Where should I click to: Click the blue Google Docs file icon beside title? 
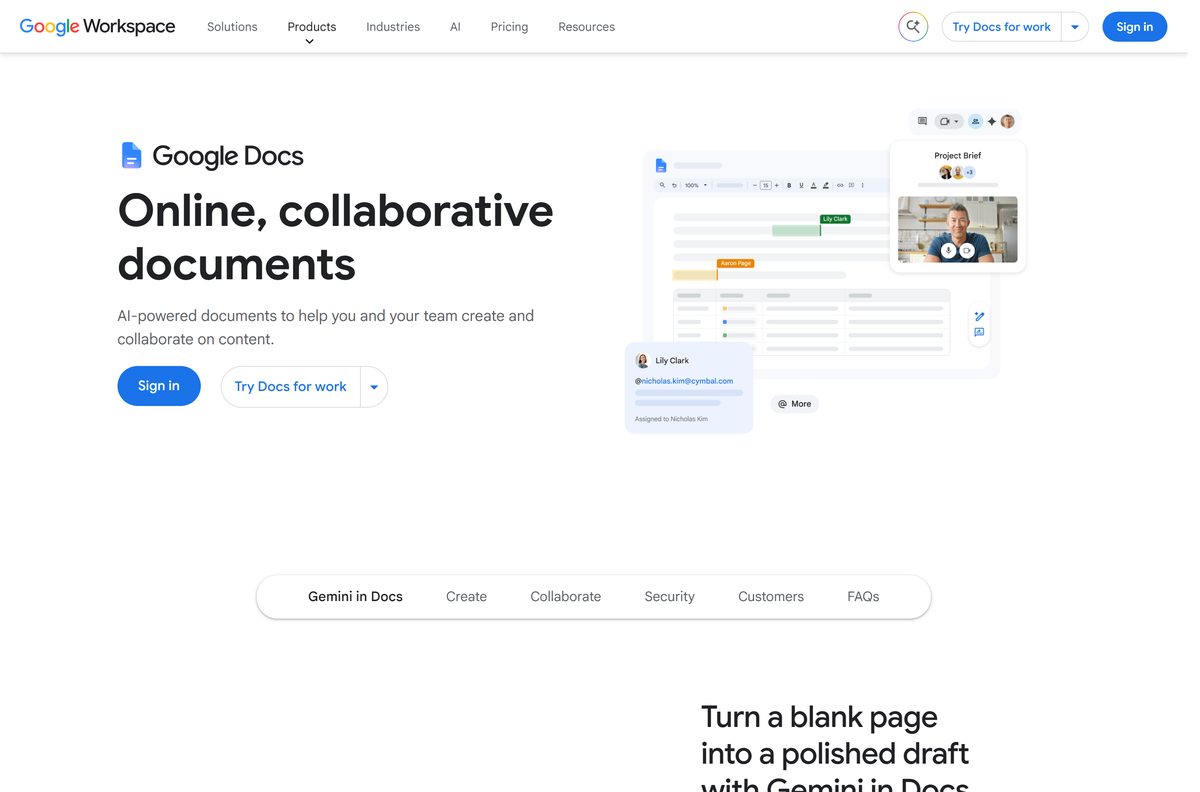(131, 155)
